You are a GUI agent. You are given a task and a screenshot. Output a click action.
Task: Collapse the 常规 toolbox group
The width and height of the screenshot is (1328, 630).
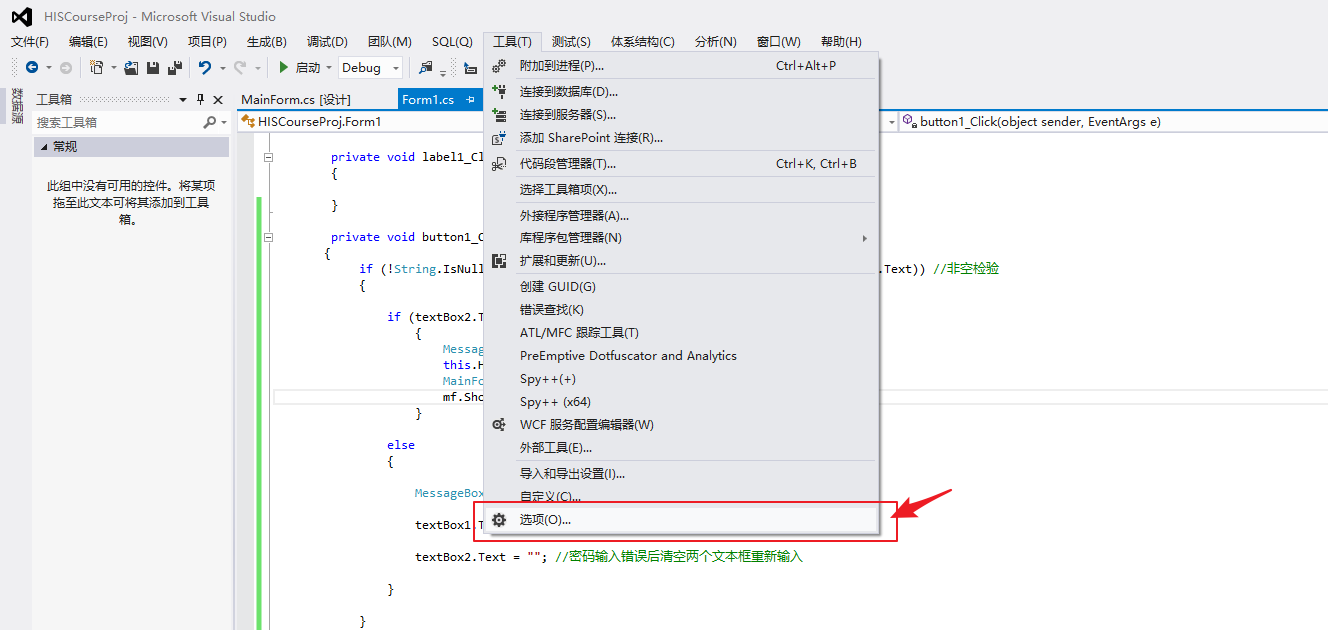(x=43, y=147)
